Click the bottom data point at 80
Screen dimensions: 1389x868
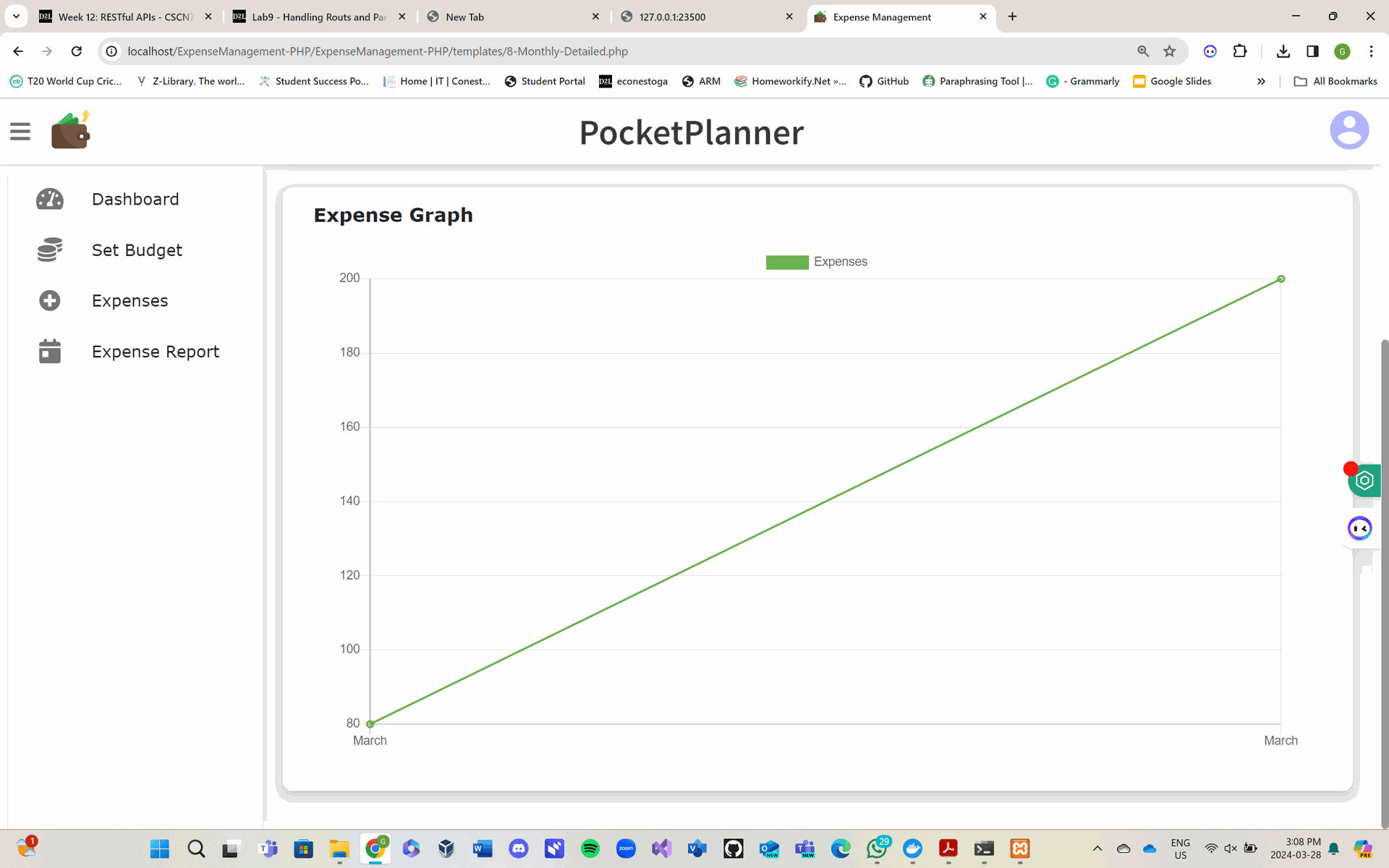370,723
